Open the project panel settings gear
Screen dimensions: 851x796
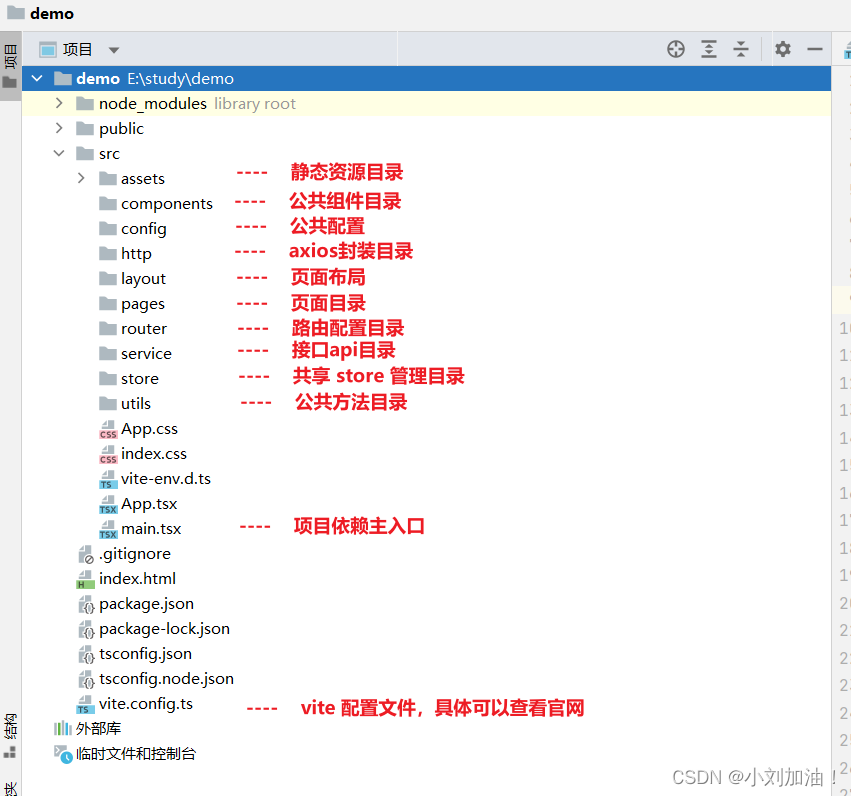(x=783, y=48)
